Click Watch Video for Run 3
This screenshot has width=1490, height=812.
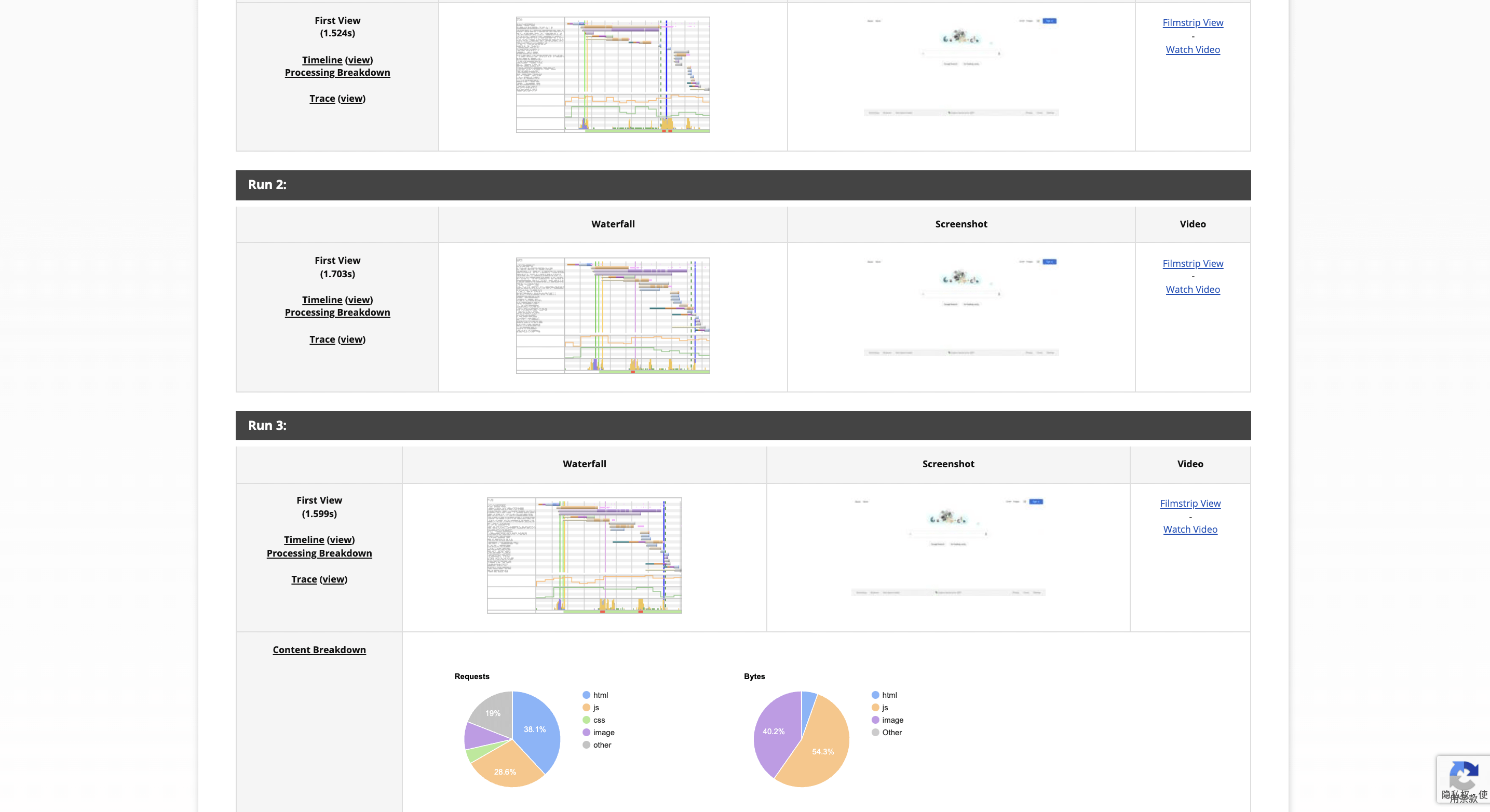[1190, 530]
